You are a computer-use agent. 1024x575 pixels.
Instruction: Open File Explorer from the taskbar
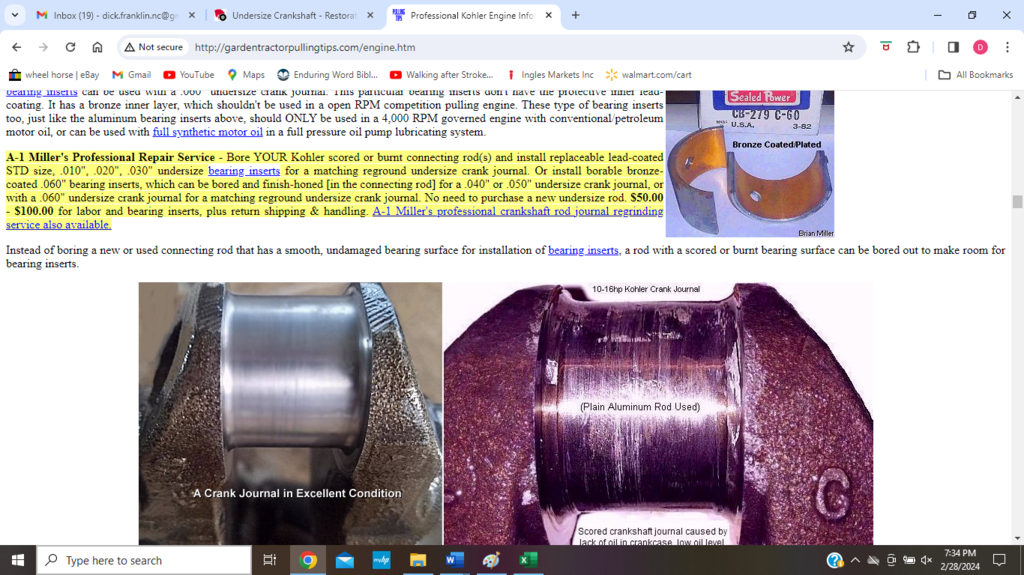(x=418, y=560)
